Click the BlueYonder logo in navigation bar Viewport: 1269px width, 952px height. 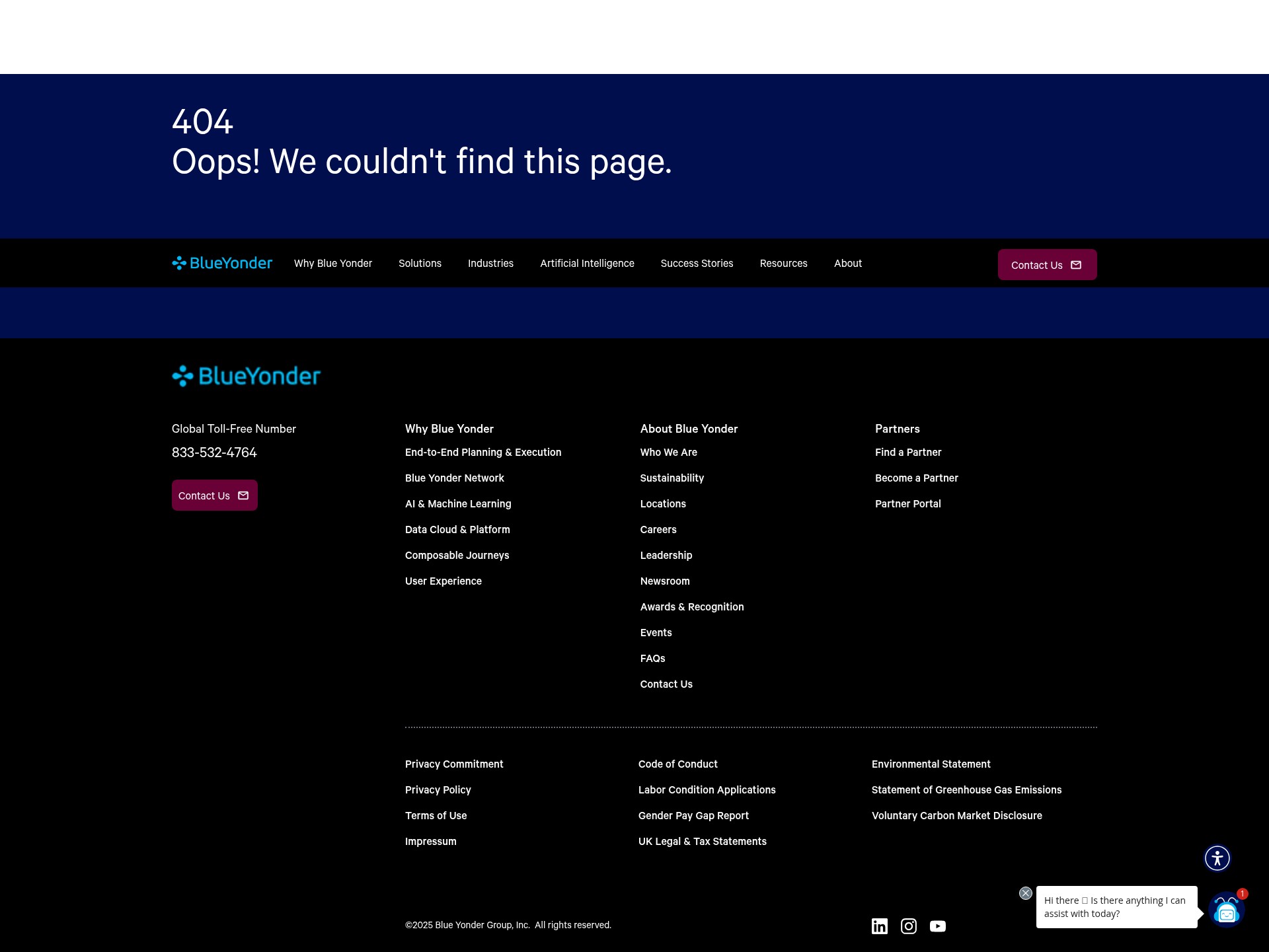[222, 263]
